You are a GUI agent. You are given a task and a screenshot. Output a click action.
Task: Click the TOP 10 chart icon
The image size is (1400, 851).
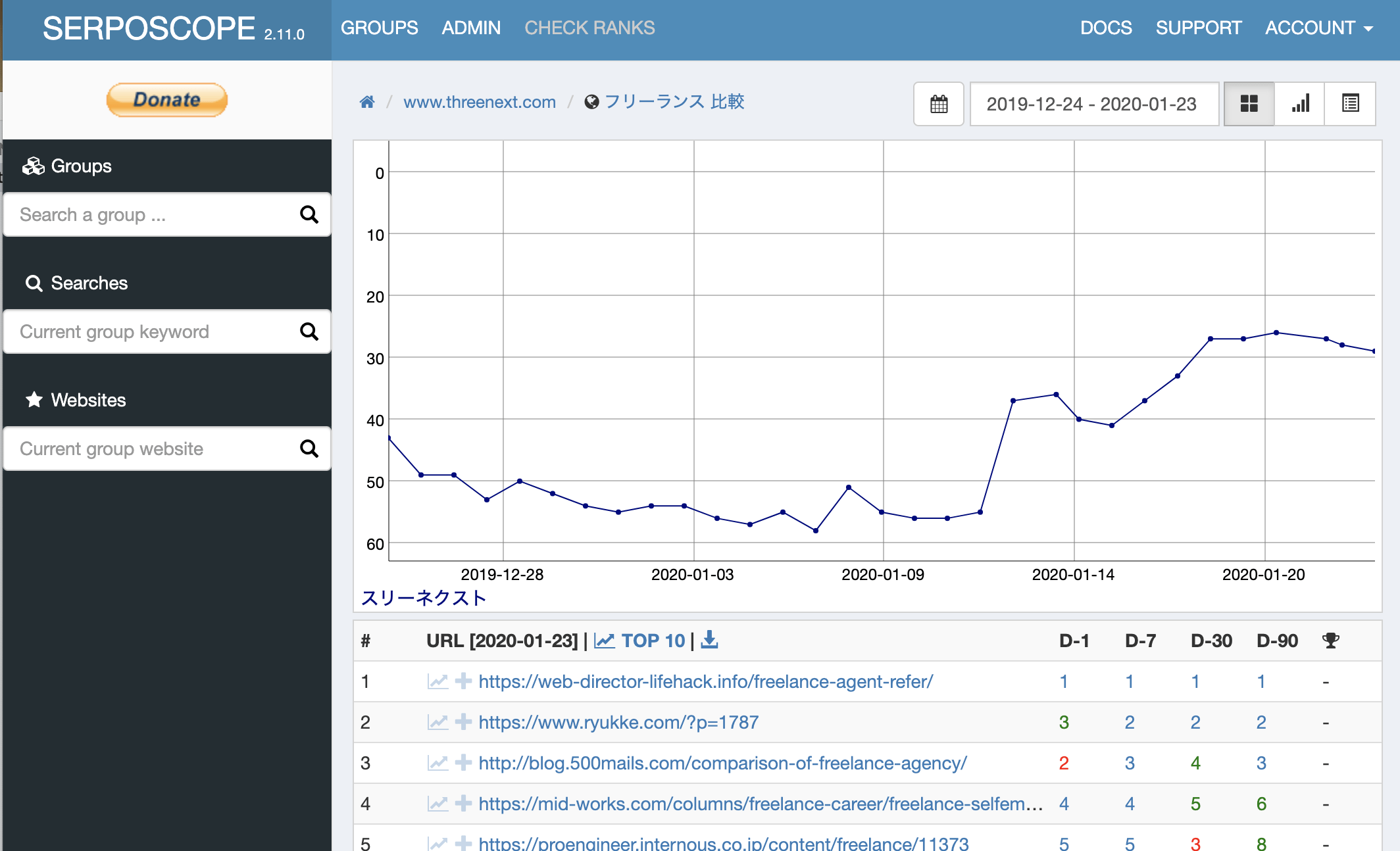pyautogui.click(x=605, y=640)
